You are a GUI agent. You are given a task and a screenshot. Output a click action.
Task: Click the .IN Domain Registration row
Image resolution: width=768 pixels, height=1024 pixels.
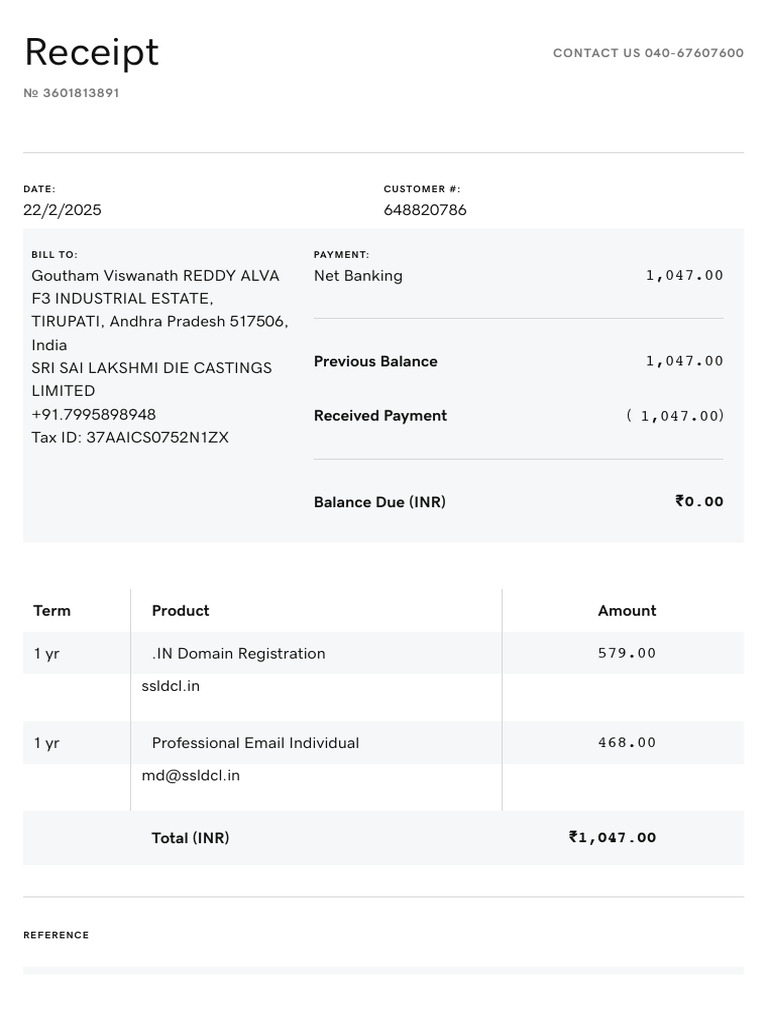(x=238, y=653)
